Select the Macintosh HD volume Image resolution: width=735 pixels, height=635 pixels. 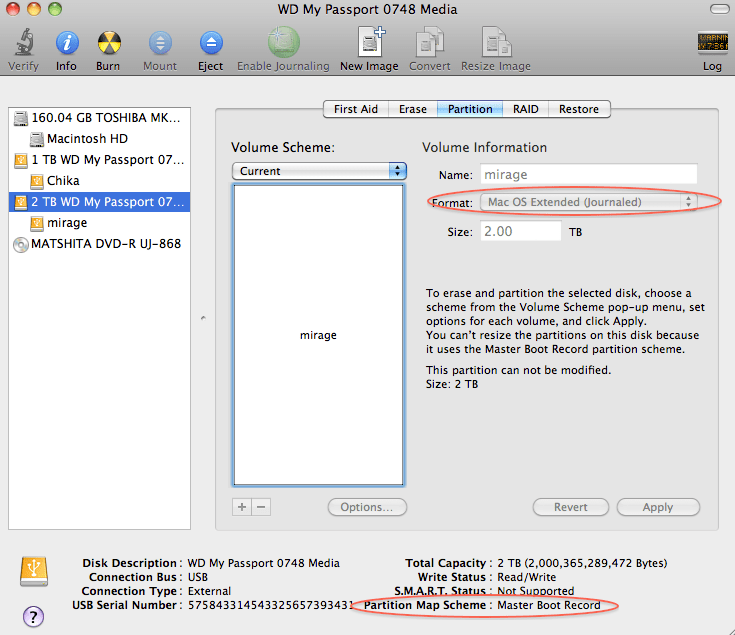pos(99,139)
